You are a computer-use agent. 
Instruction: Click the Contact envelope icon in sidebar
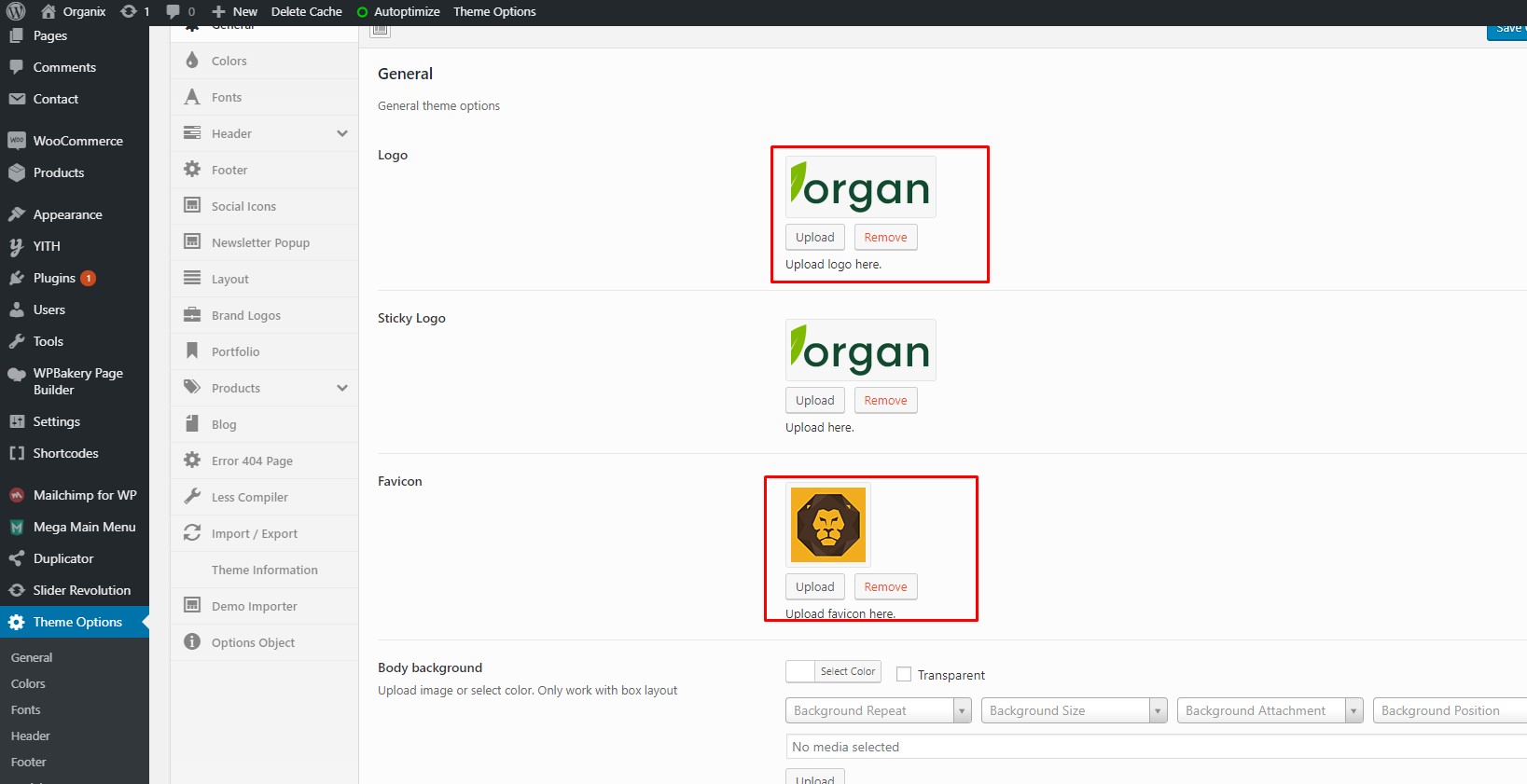click(17, 99)
